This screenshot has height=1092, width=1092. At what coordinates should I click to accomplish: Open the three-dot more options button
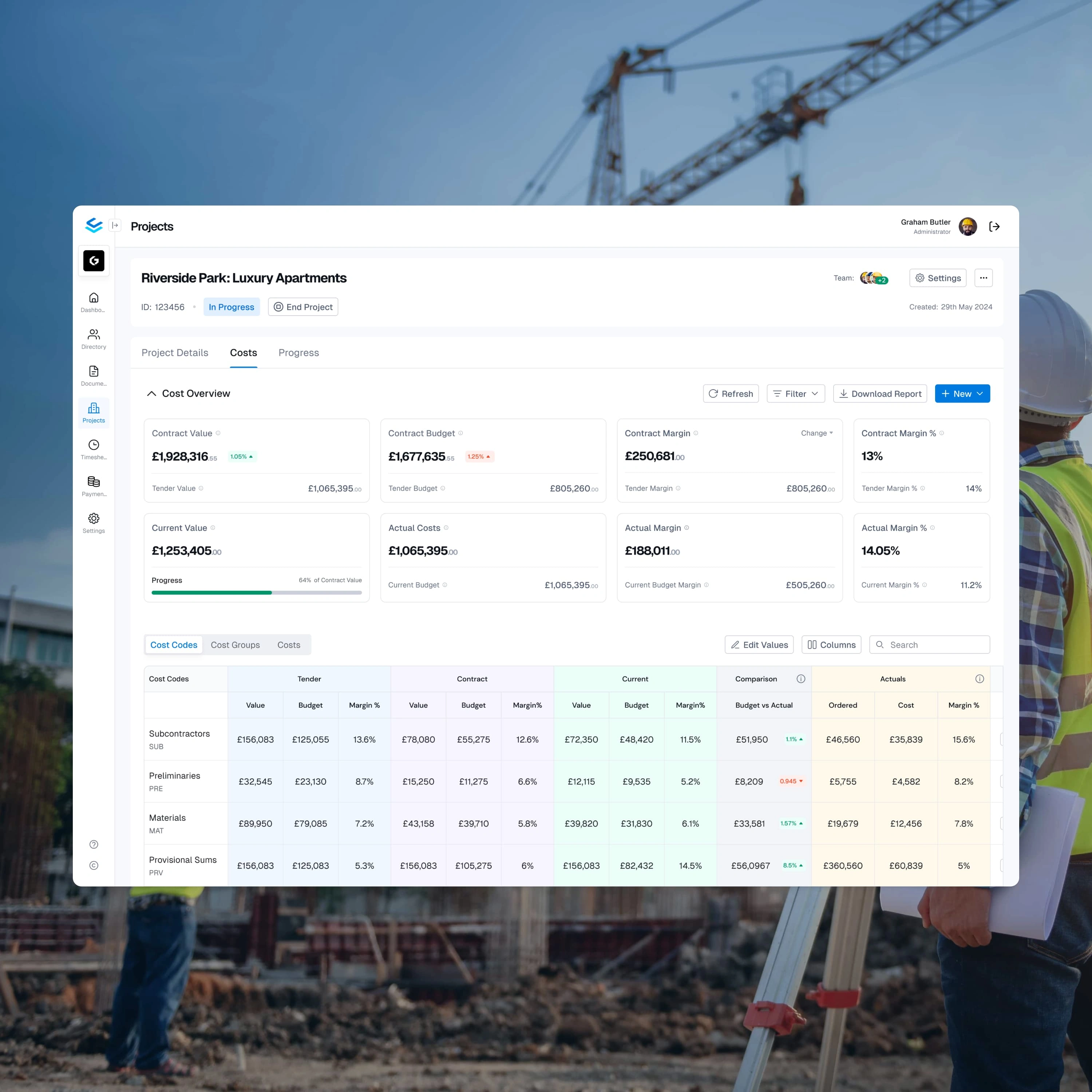click(984, 278)
